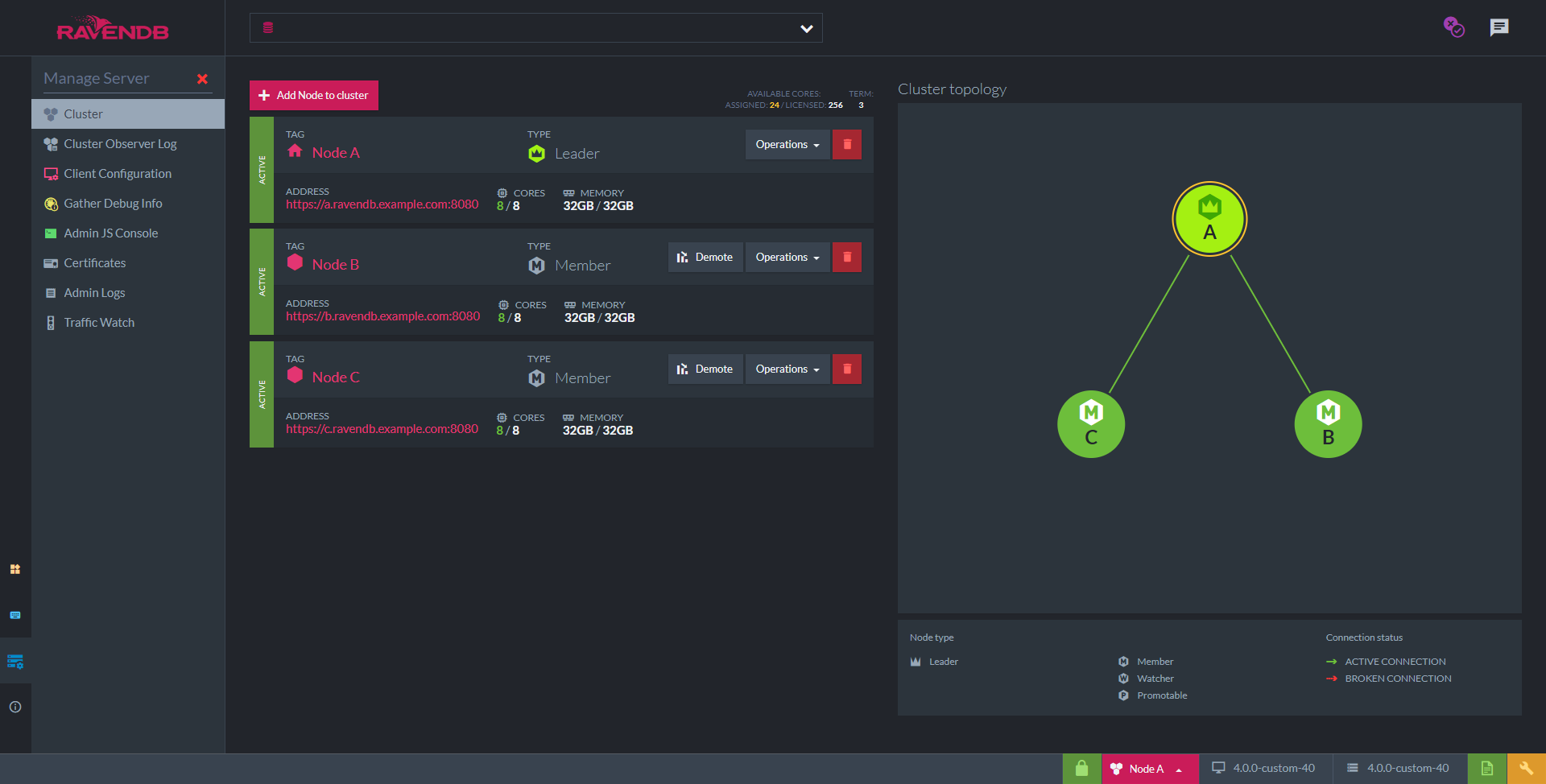Demote Node B

pyautogui.click(x=705, y=258)
